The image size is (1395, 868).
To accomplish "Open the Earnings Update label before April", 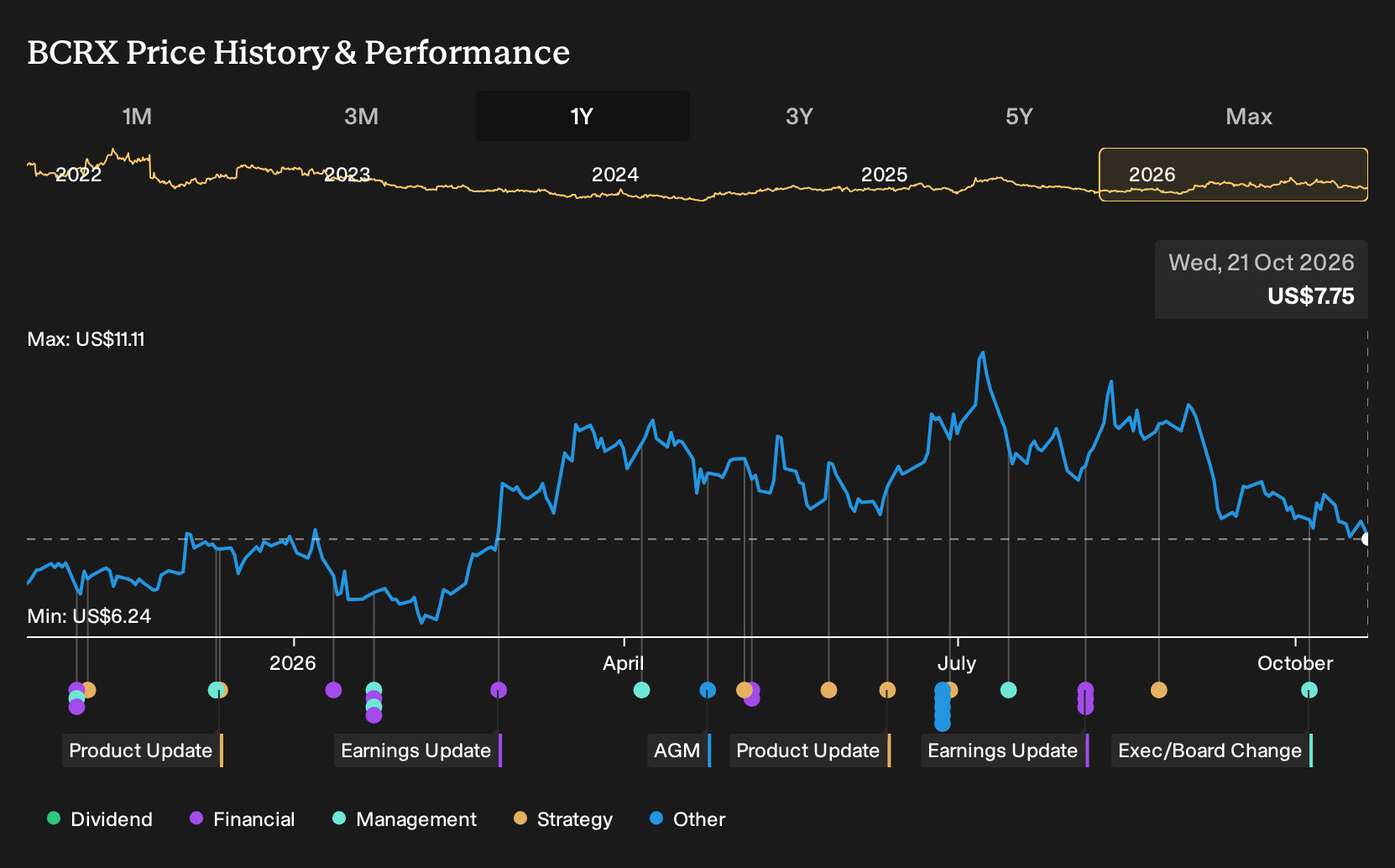I will point(418,750).
